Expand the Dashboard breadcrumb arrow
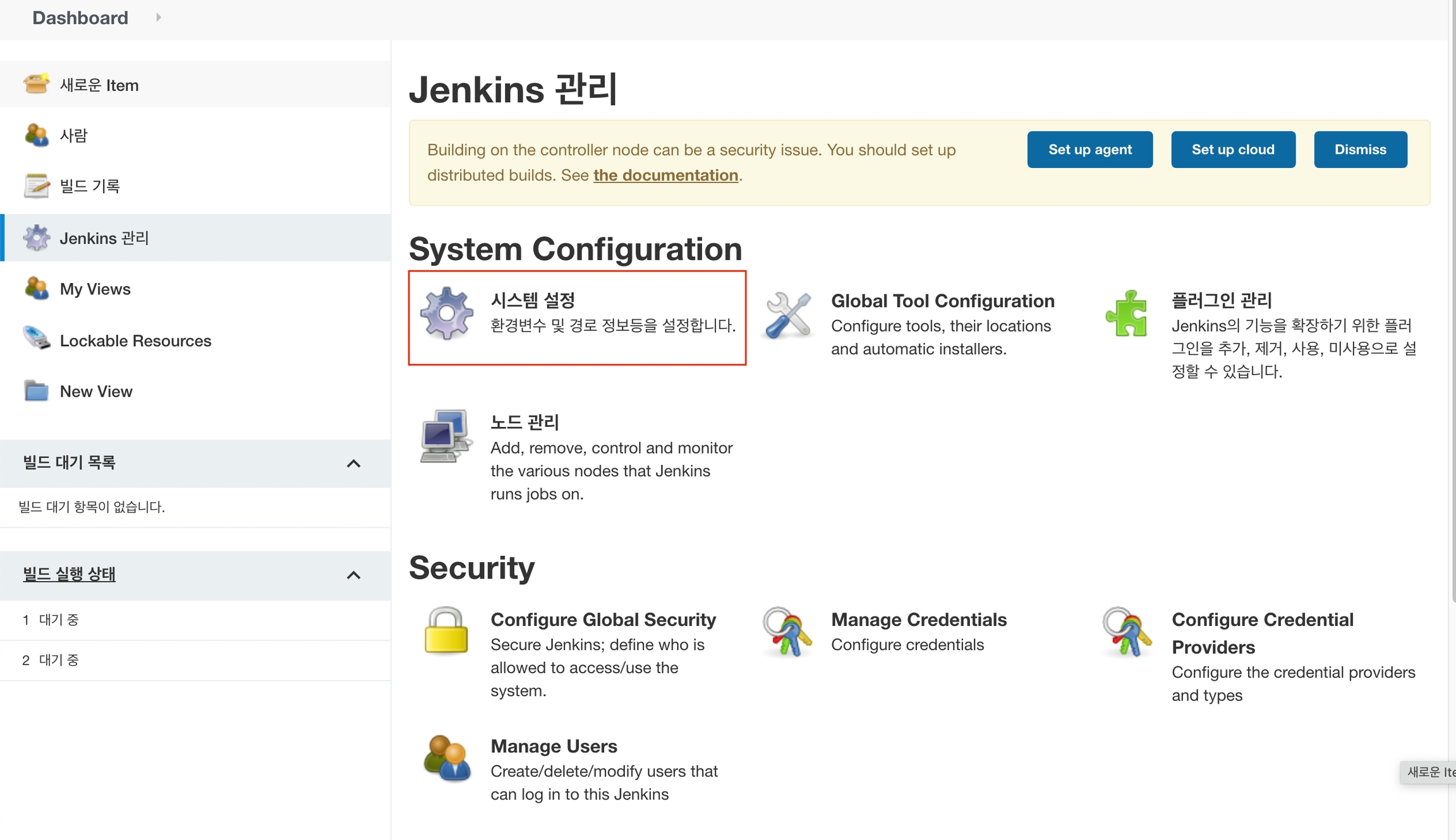The height and width of the screenshot is (840, 1456). 158,18
